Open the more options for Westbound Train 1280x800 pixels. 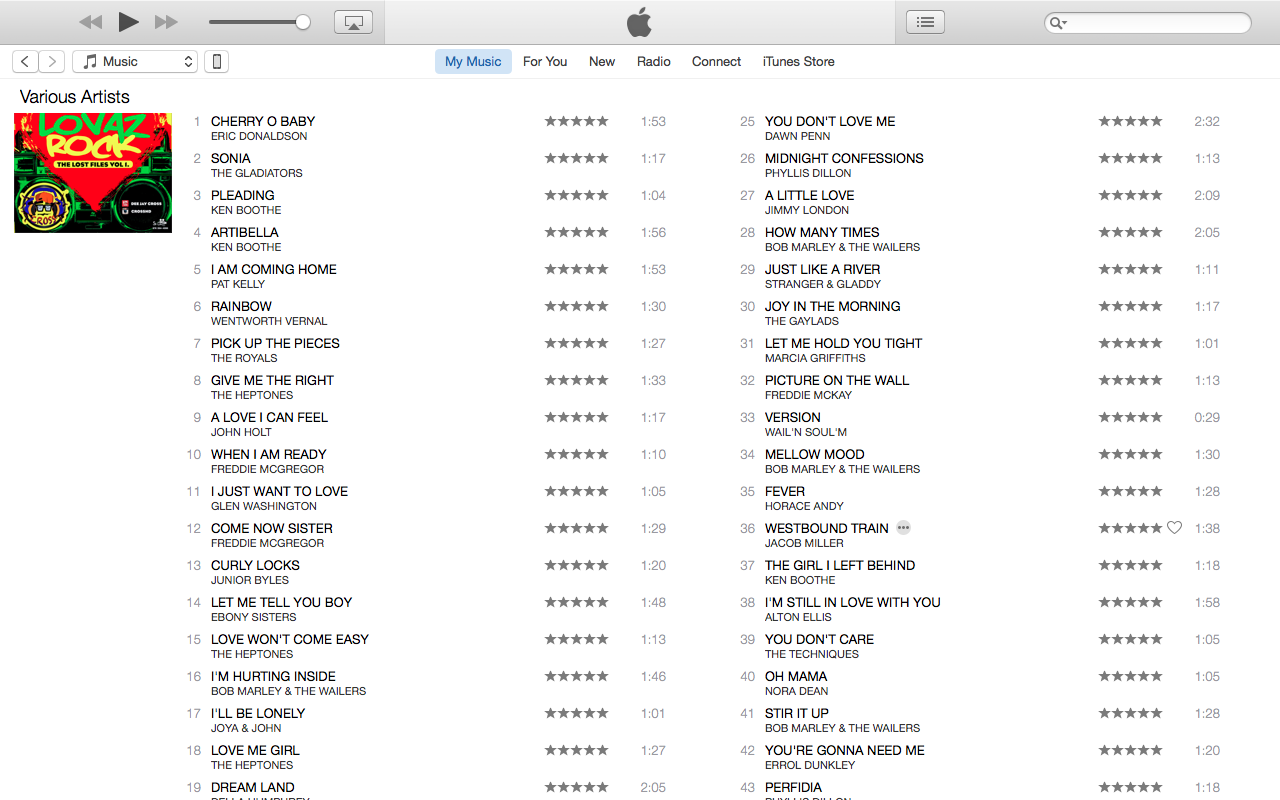pyautogui.click(x=904, y=528)
